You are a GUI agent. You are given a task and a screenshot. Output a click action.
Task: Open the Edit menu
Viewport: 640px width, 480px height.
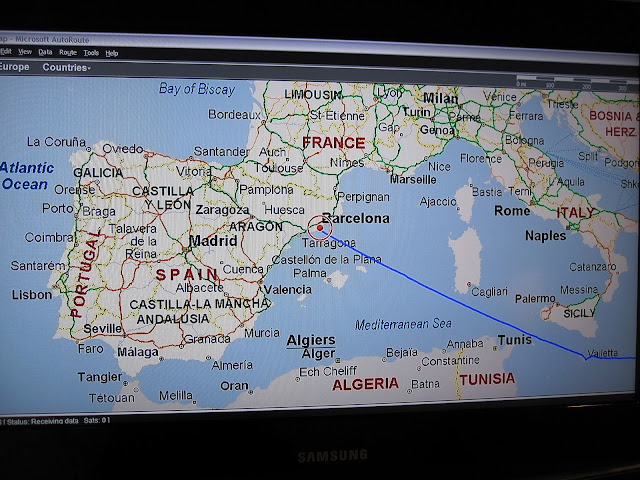click(6, 51)
